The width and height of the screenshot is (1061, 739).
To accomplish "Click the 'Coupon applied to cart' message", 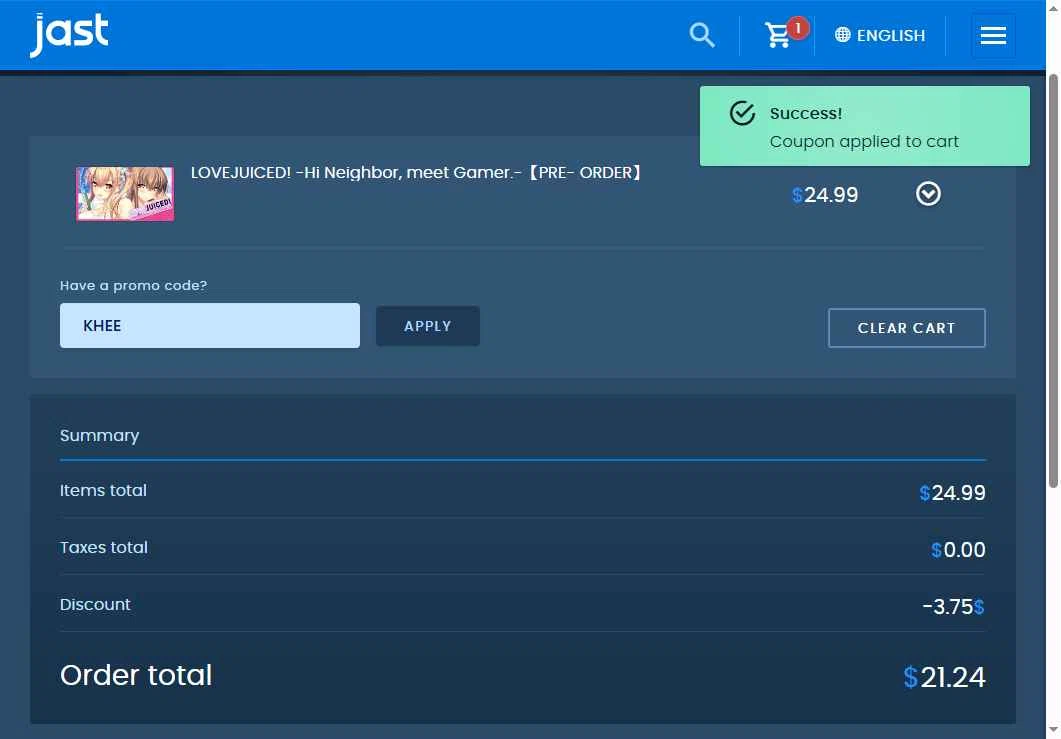I will [x=864, y=141].
